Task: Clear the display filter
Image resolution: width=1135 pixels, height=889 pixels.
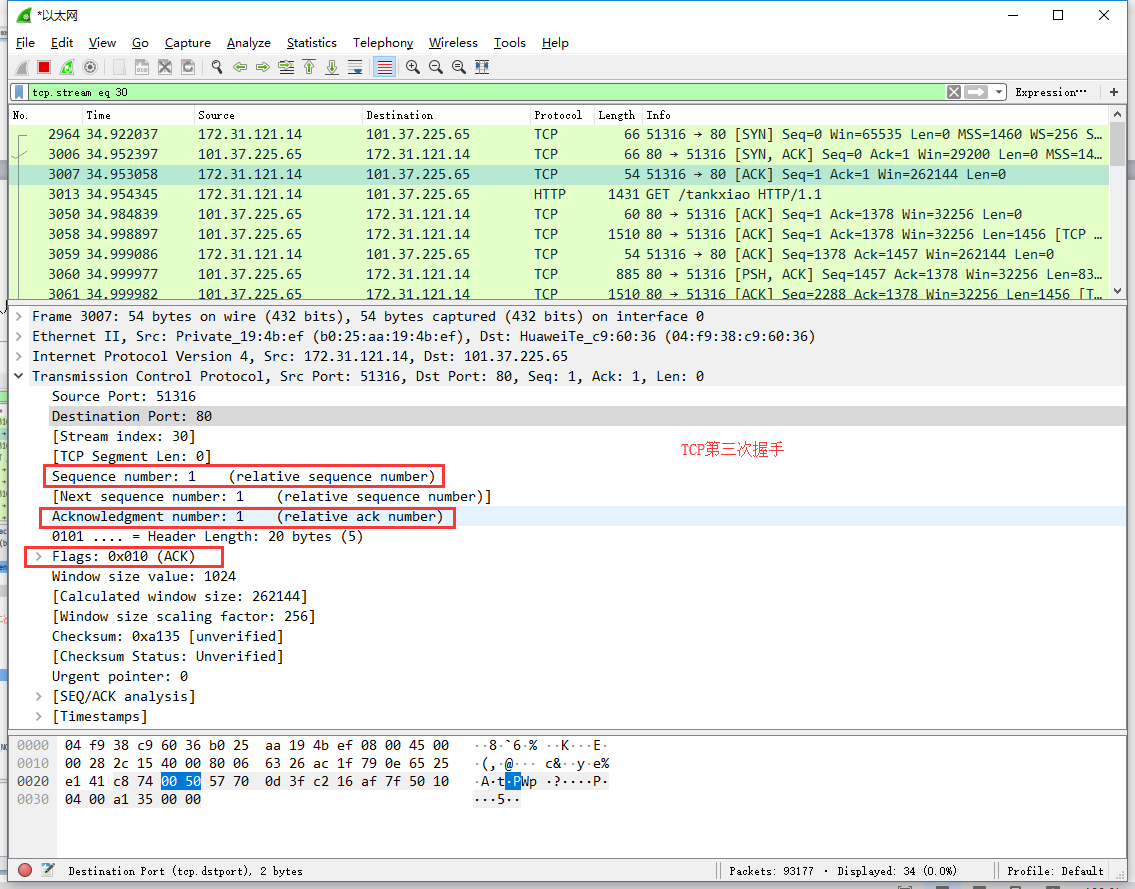Action: click(954, 92)
